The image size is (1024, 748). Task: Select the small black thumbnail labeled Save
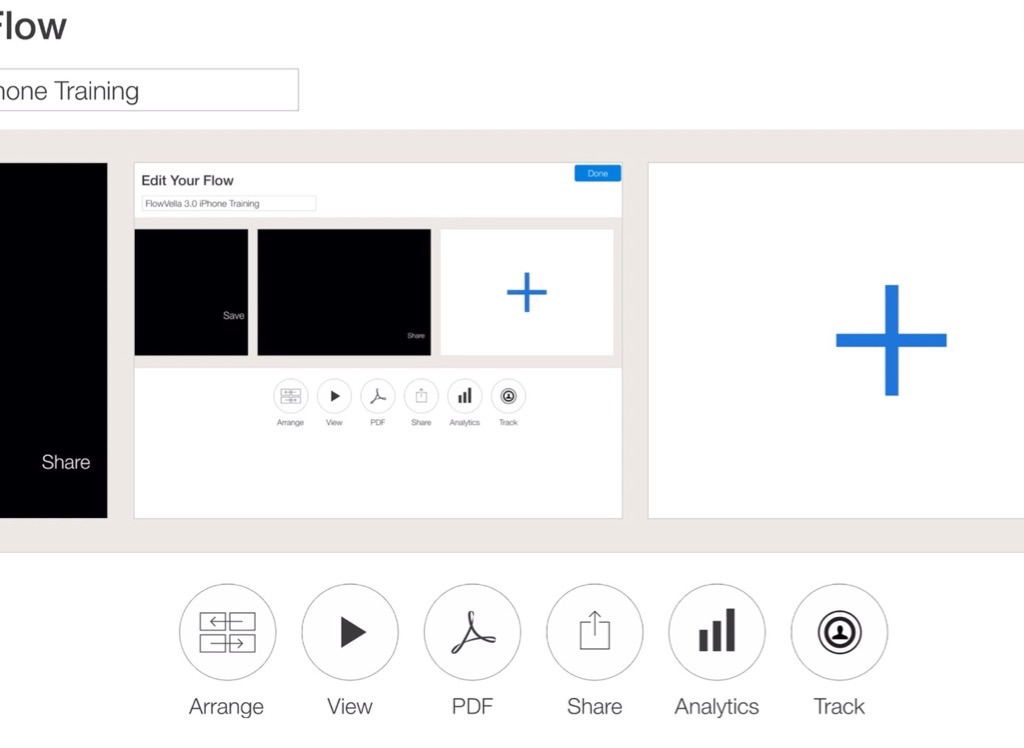[x=191, y=292]
